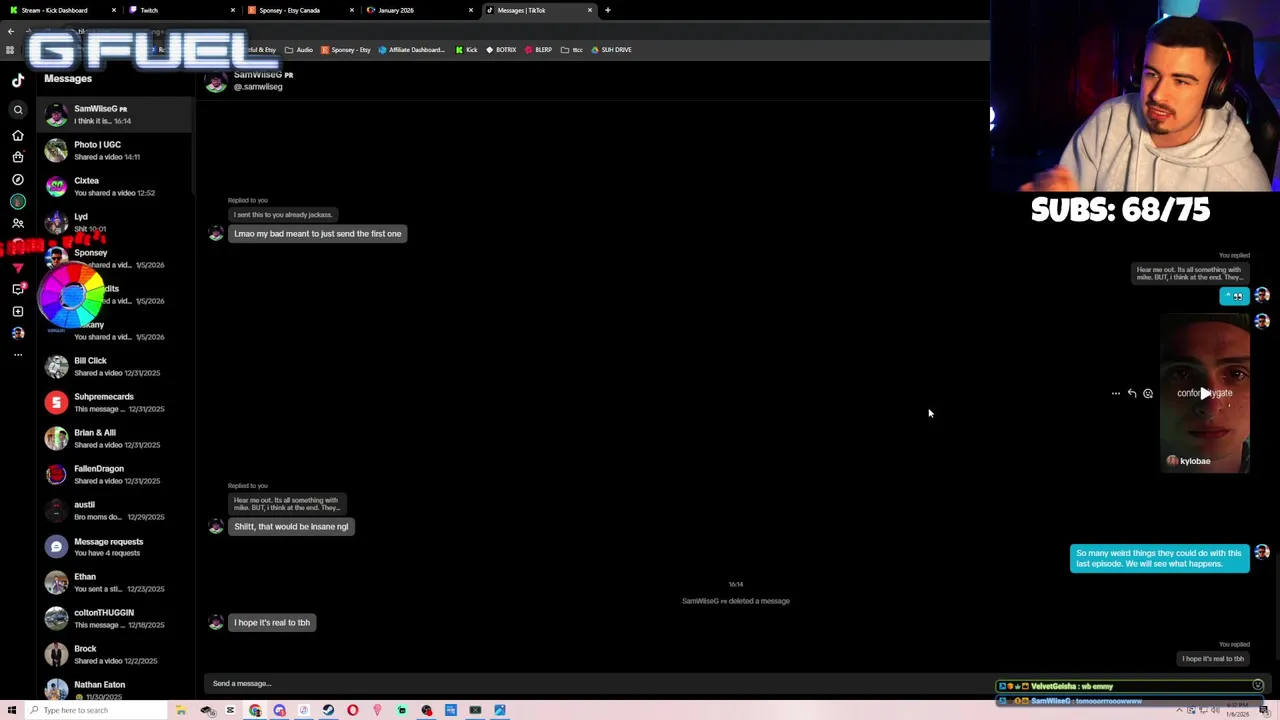Open File Explorer from the taskbar
This screenshot has width=1280, height=720.
181,711
